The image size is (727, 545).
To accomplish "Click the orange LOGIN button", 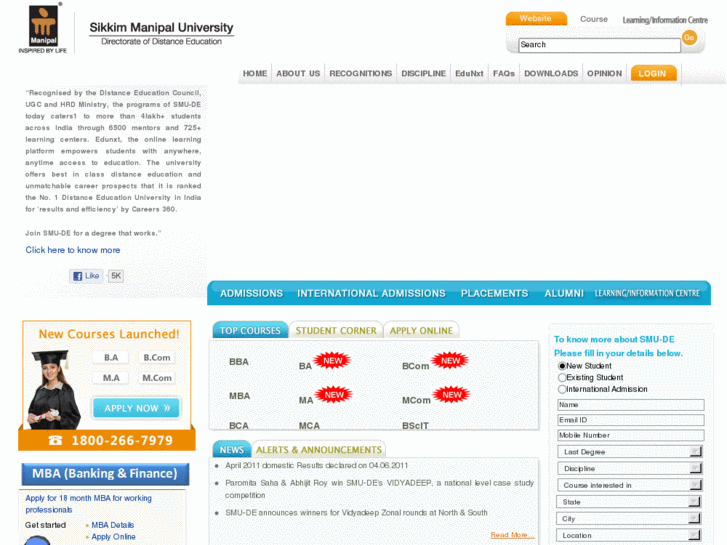I will pyautogui.click(x=653, y=73).
